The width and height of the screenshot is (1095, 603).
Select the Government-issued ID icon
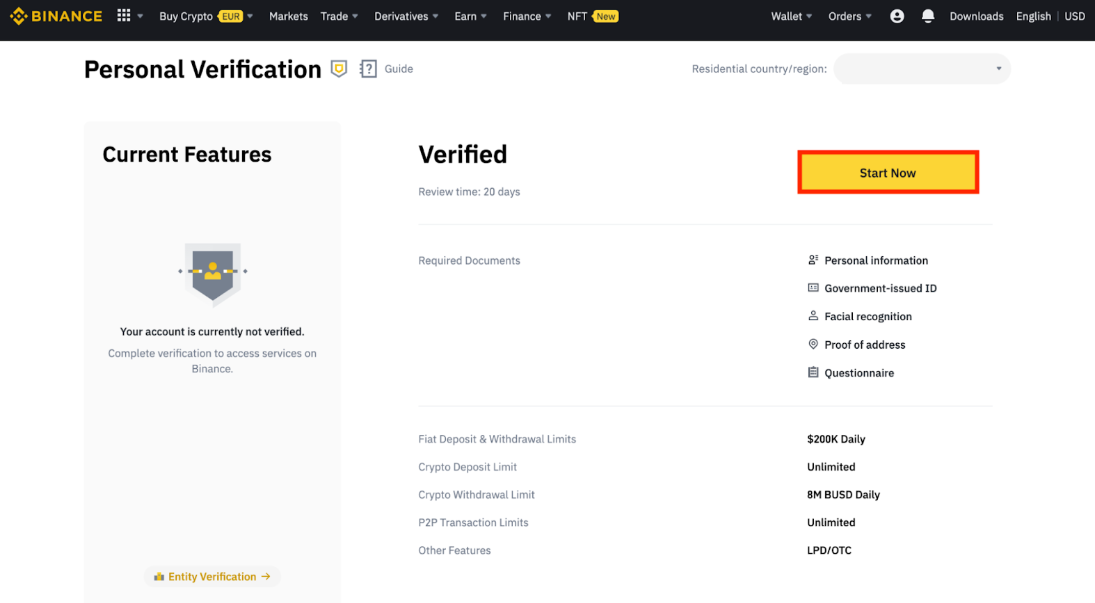pos(813,288)
